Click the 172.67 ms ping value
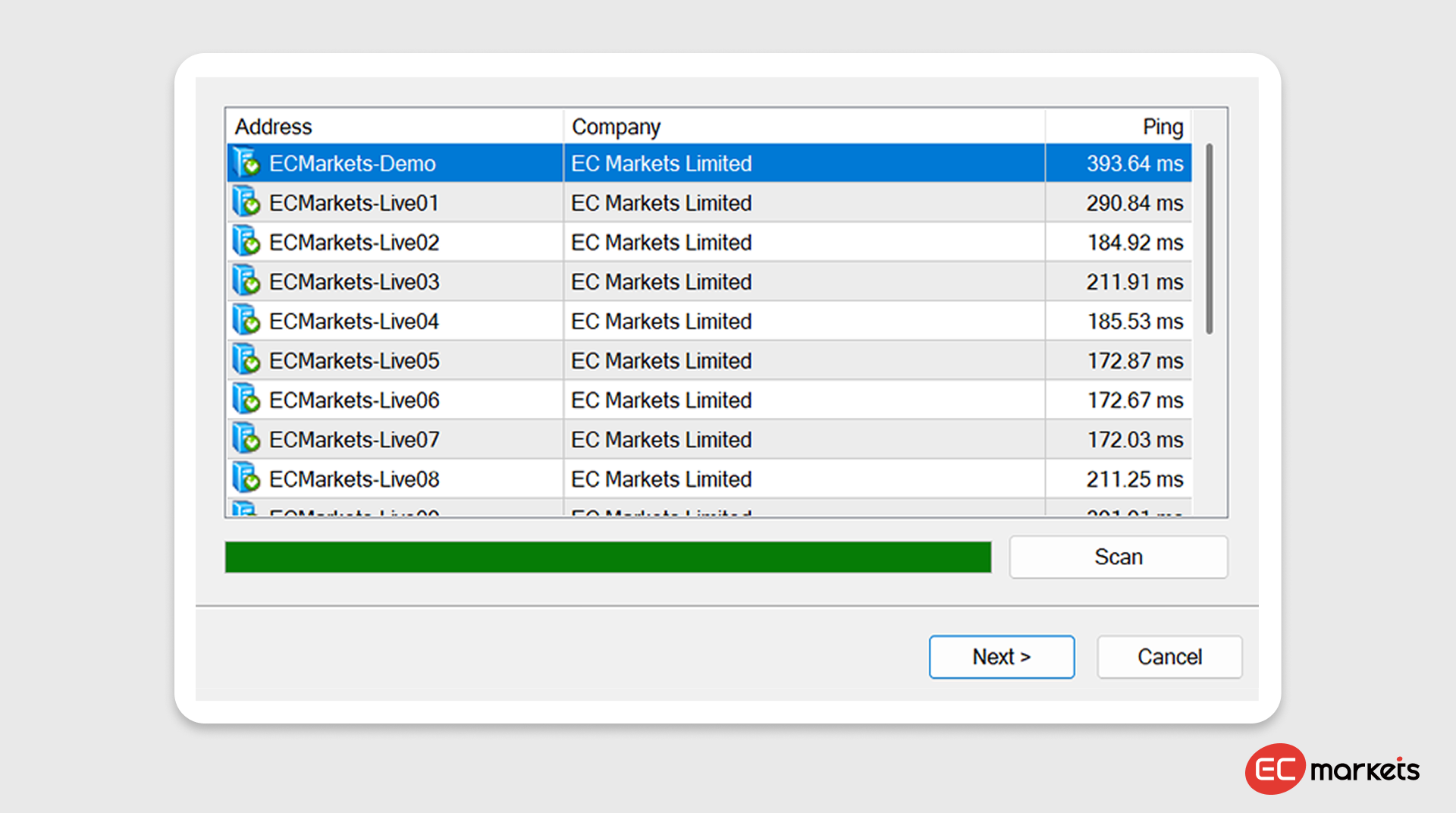The width and height of the screenshot is (1456, 813). tap(1135, 400)
